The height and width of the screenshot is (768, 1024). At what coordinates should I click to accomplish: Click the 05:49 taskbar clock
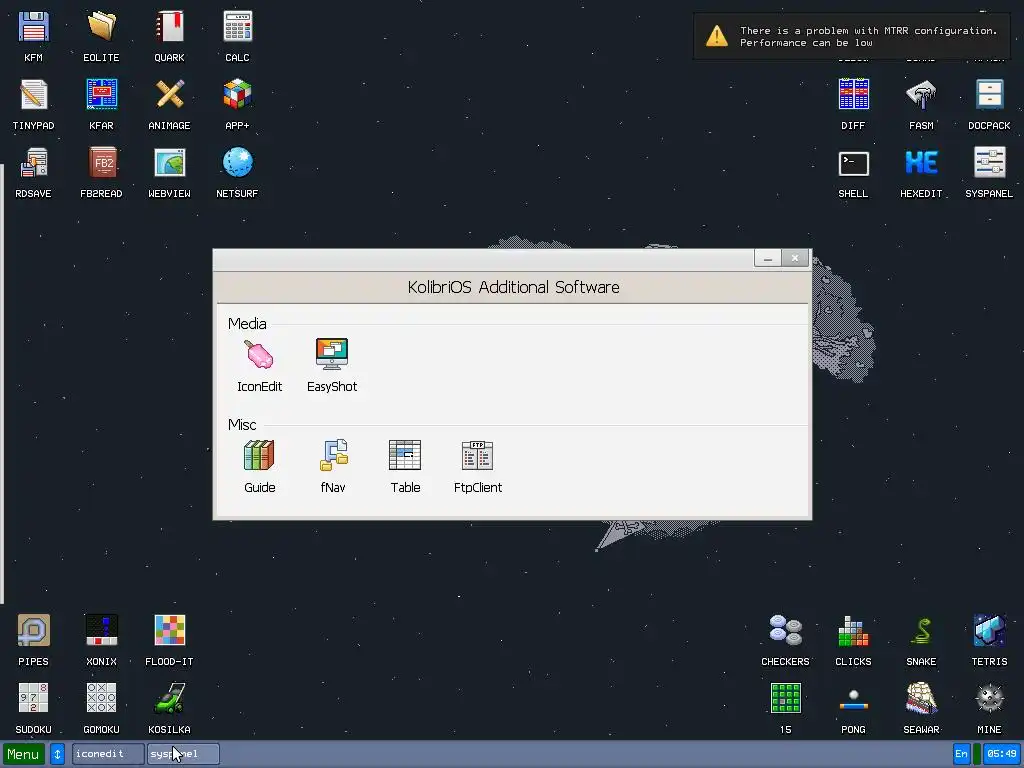[x=1002, y=754]
